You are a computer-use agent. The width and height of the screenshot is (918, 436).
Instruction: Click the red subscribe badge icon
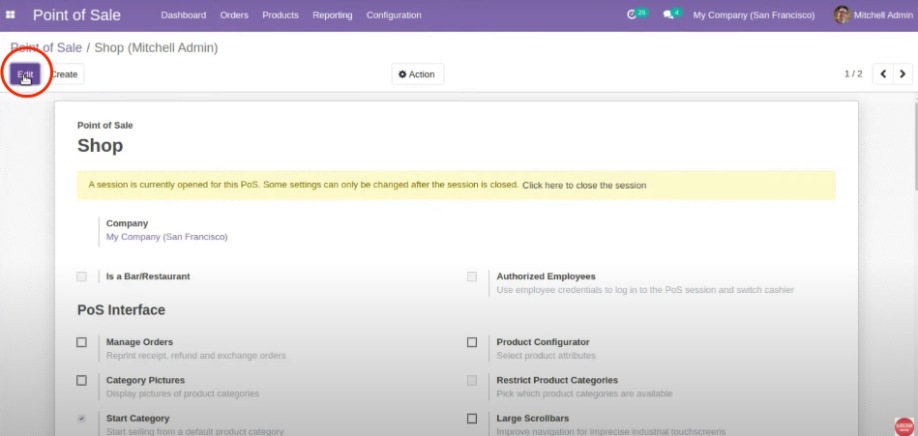click(904, 425)
